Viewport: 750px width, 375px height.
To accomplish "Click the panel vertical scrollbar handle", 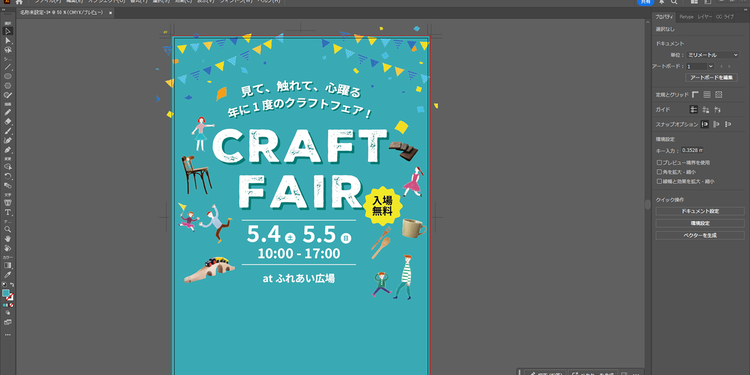I will 648,204.
